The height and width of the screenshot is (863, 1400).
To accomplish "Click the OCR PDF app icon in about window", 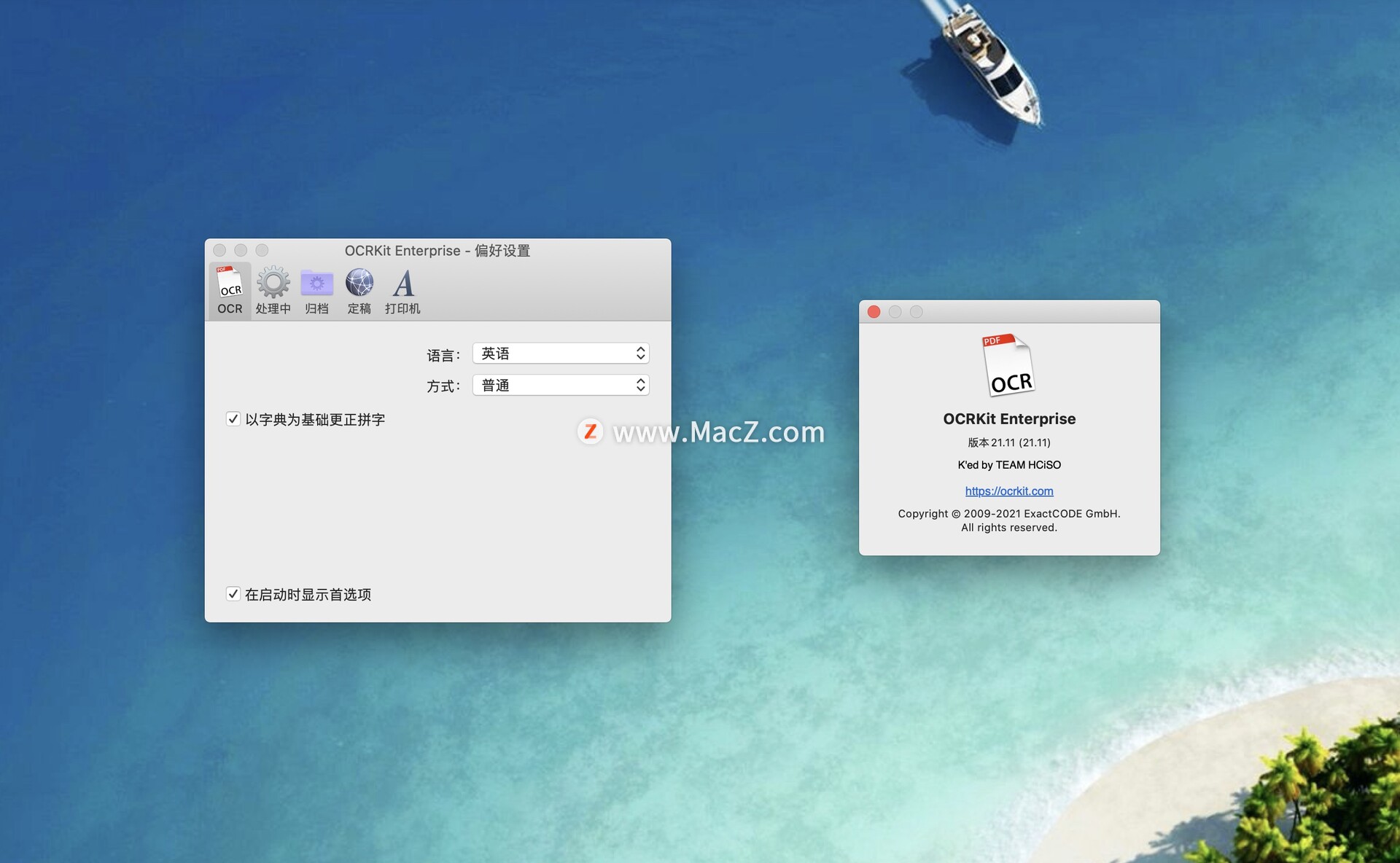I will (1009, 364).
